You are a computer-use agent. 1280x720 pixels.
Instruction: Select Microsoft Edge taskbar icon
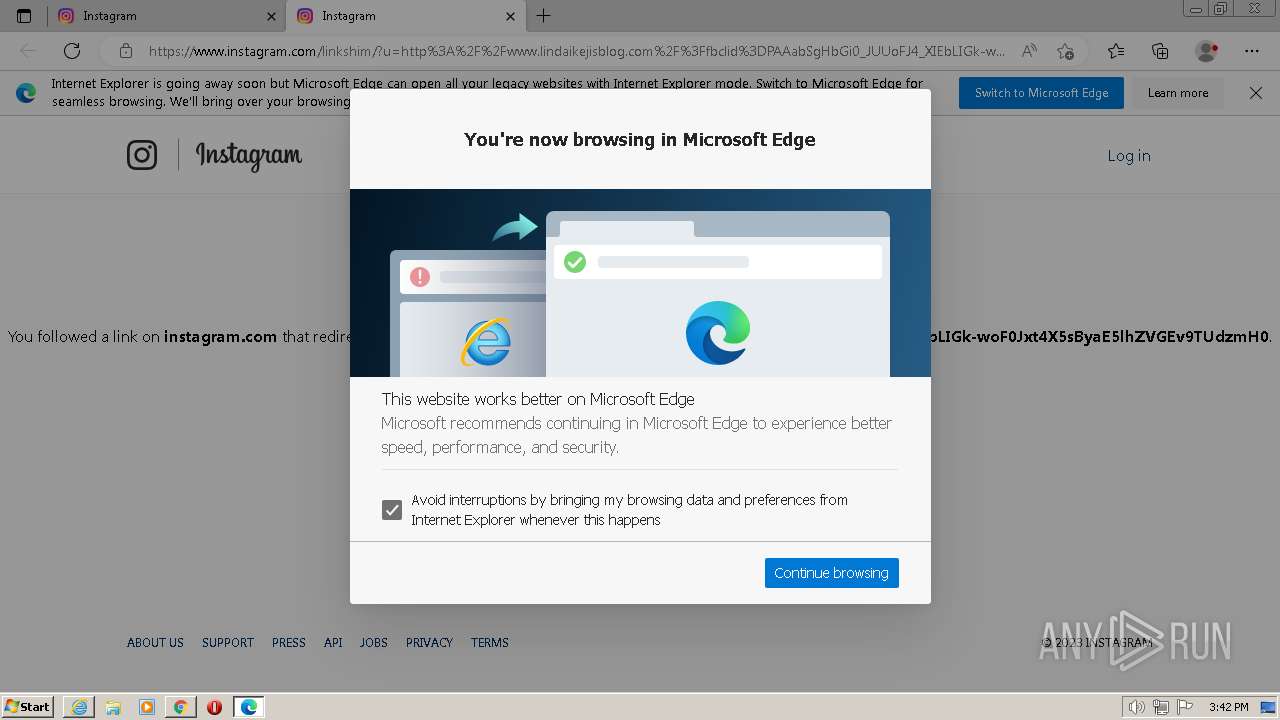(248, 707)
